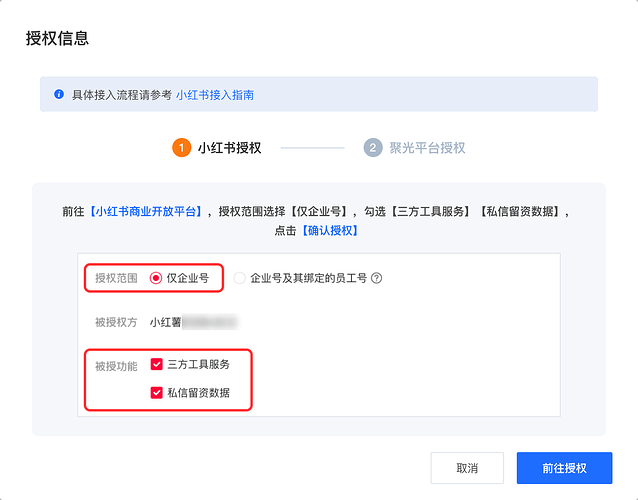
Task: Toggle the 三方工具服务 checkbox
Action: coord(157,364)
